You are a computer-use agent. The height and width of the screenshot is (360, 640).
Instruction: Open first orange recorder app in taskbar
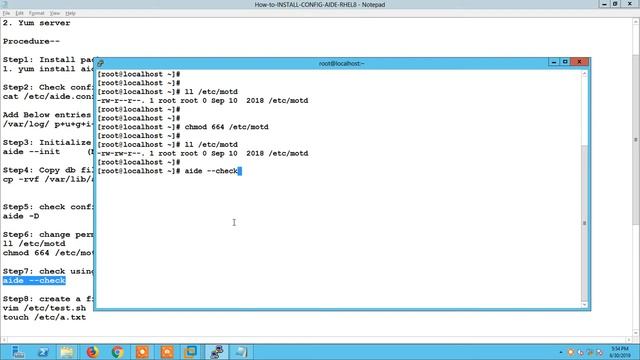tap(142, 352)
